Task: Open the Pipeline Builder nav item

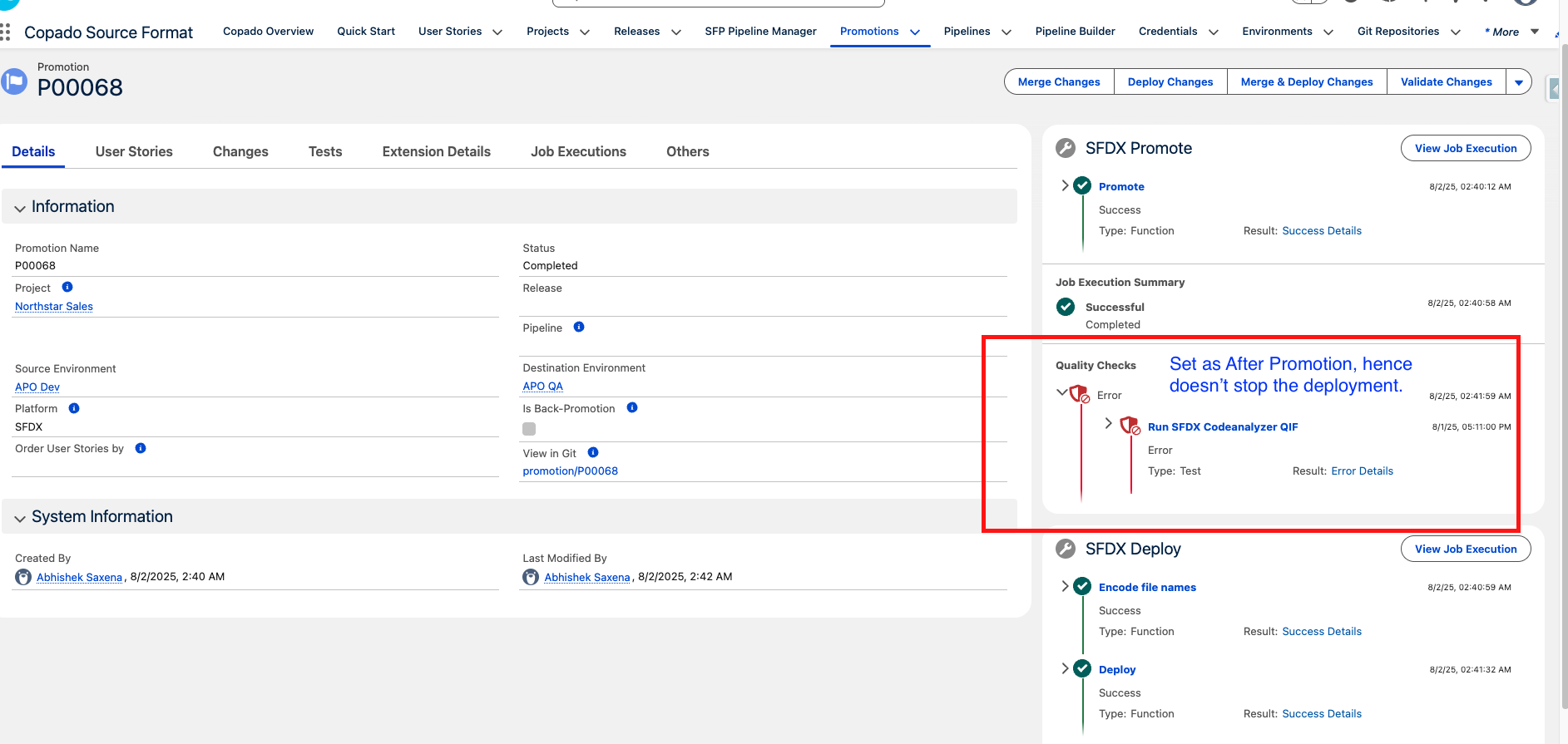Action: pyautogui.click(x=1075, y=32)
